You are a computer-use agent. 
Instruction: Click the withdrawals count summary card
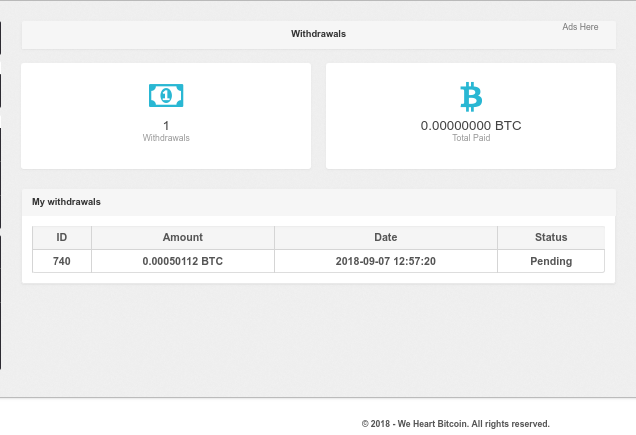coord(166,116)
